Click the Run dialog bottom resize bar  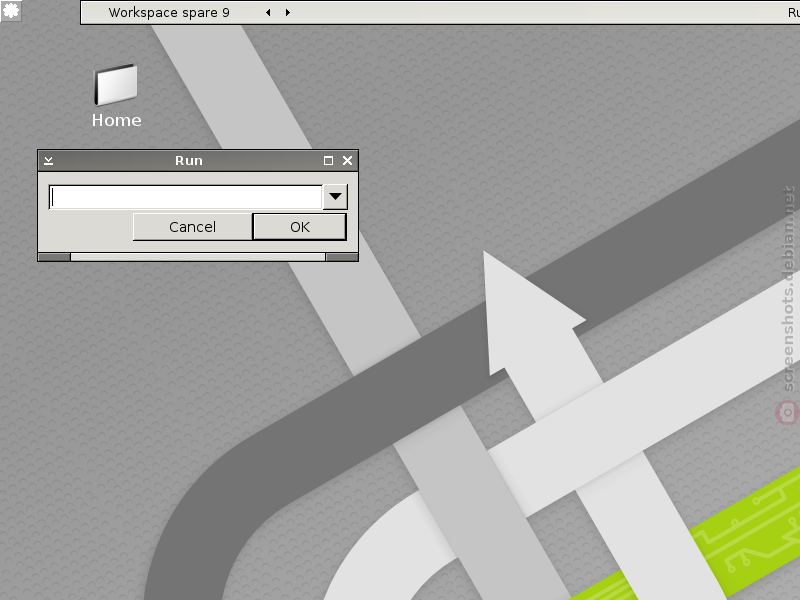click(x=198, y=257)
